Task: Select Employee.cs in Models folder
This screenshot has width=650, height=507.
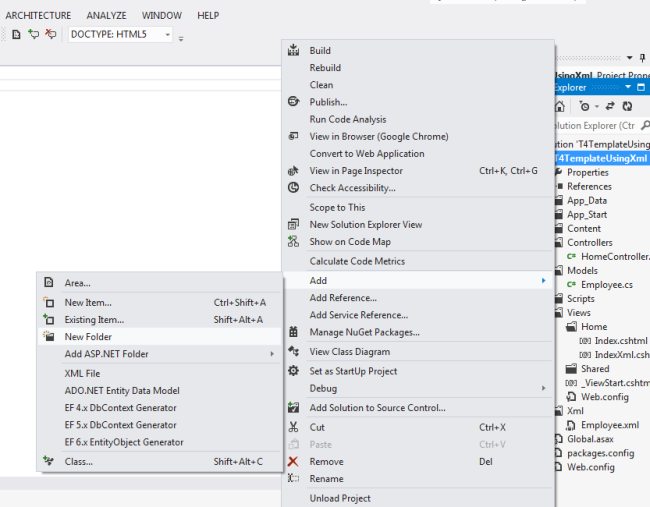Action: click(607, 284)
